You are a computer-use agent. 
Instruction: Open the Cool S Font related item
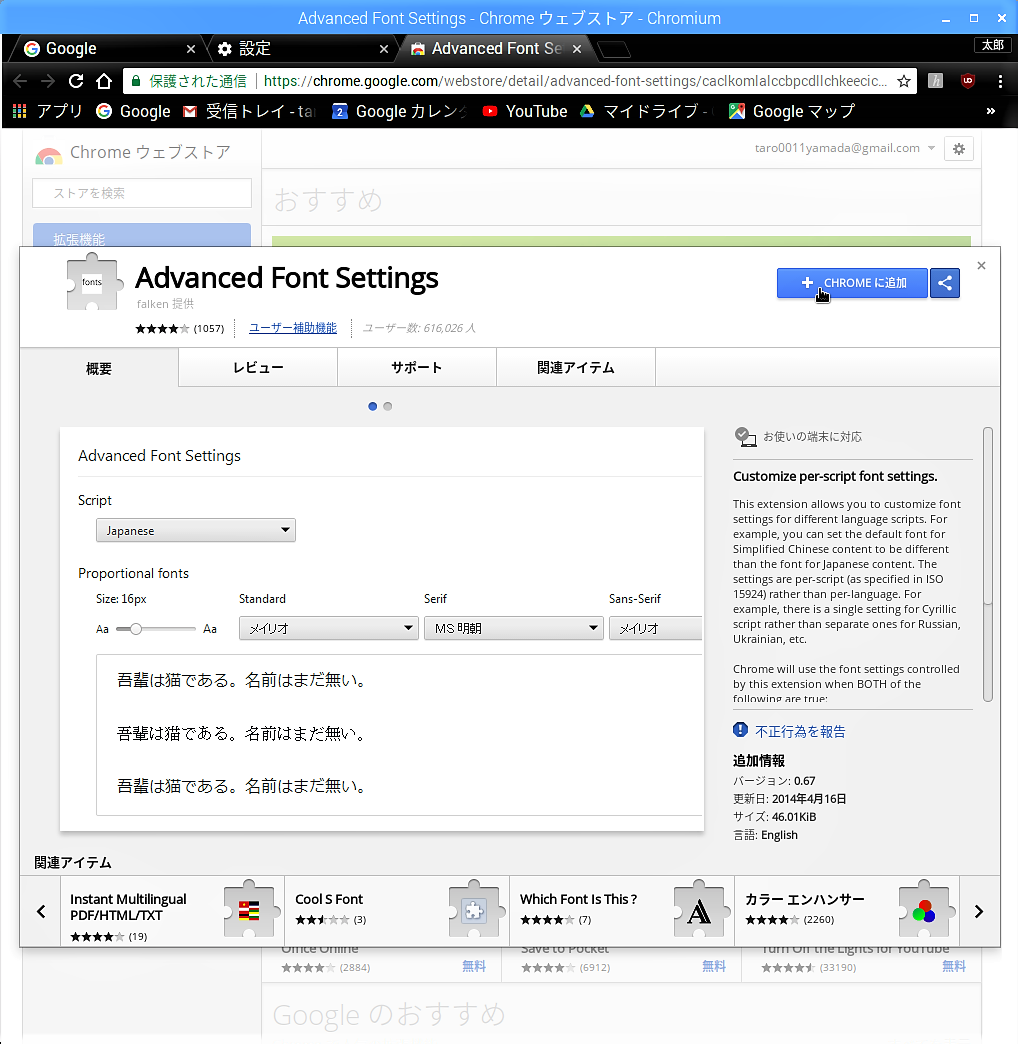point(397,911)
